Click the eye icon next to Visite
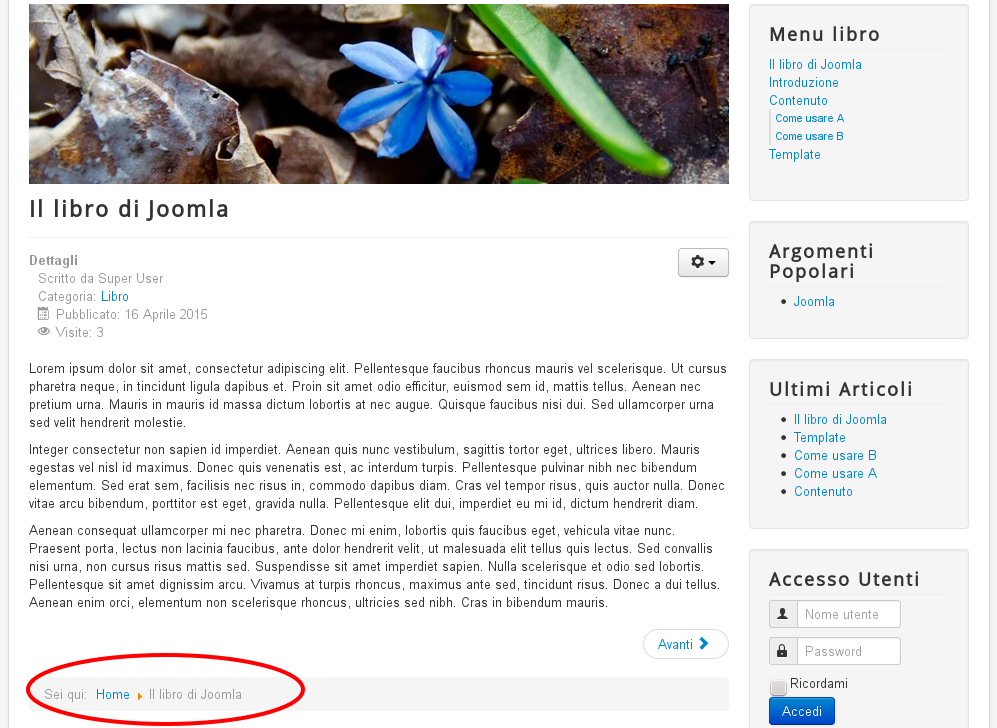This screenshot has width=997, height=728. [x=43, y=331]
